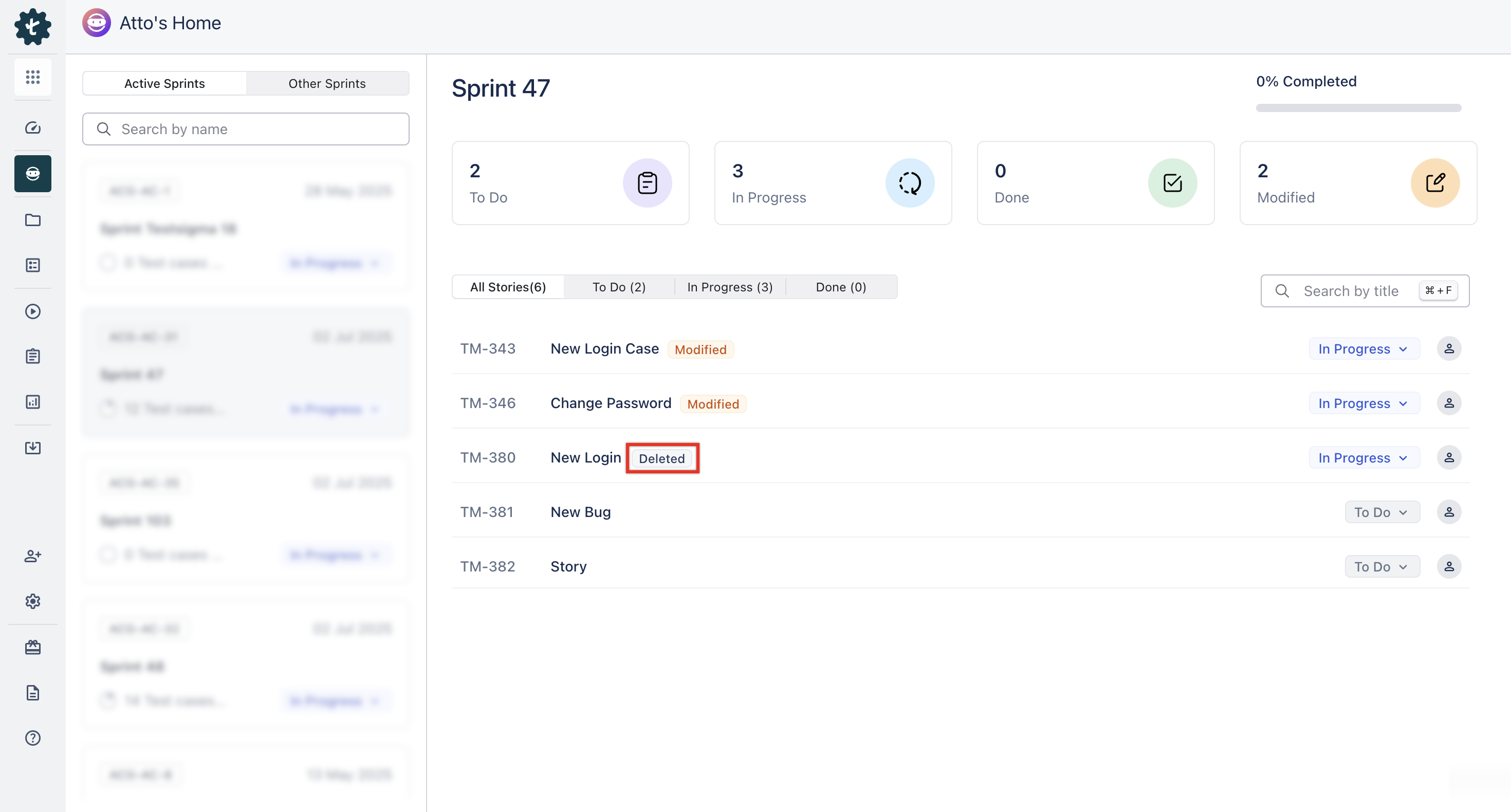Open the play/run results sidebar icon

[33, 311]
